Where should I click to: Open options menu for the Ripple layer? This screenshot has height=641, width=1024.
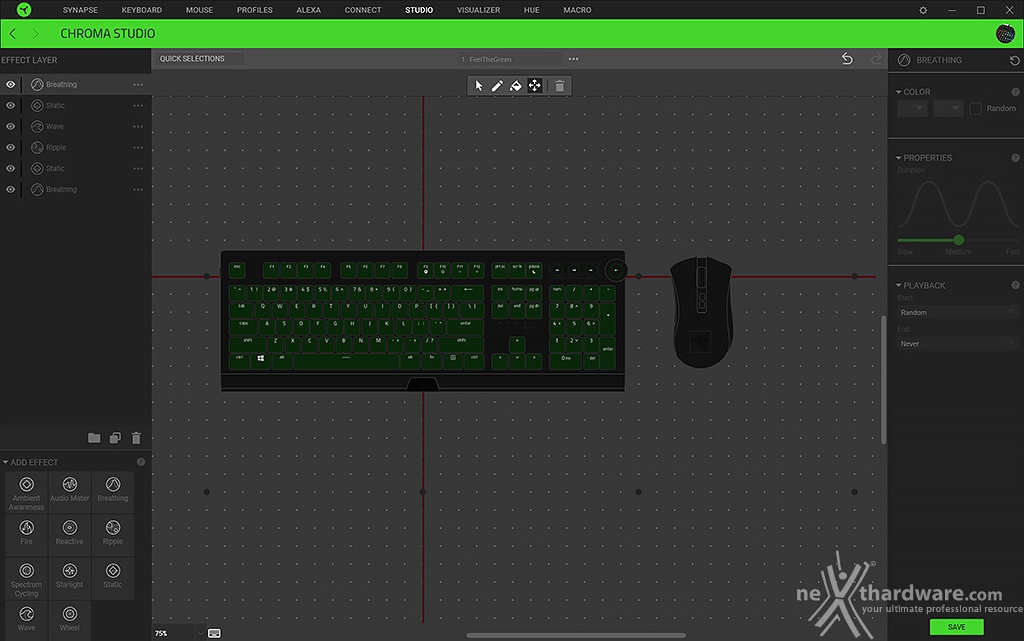[x=138, y=148]
